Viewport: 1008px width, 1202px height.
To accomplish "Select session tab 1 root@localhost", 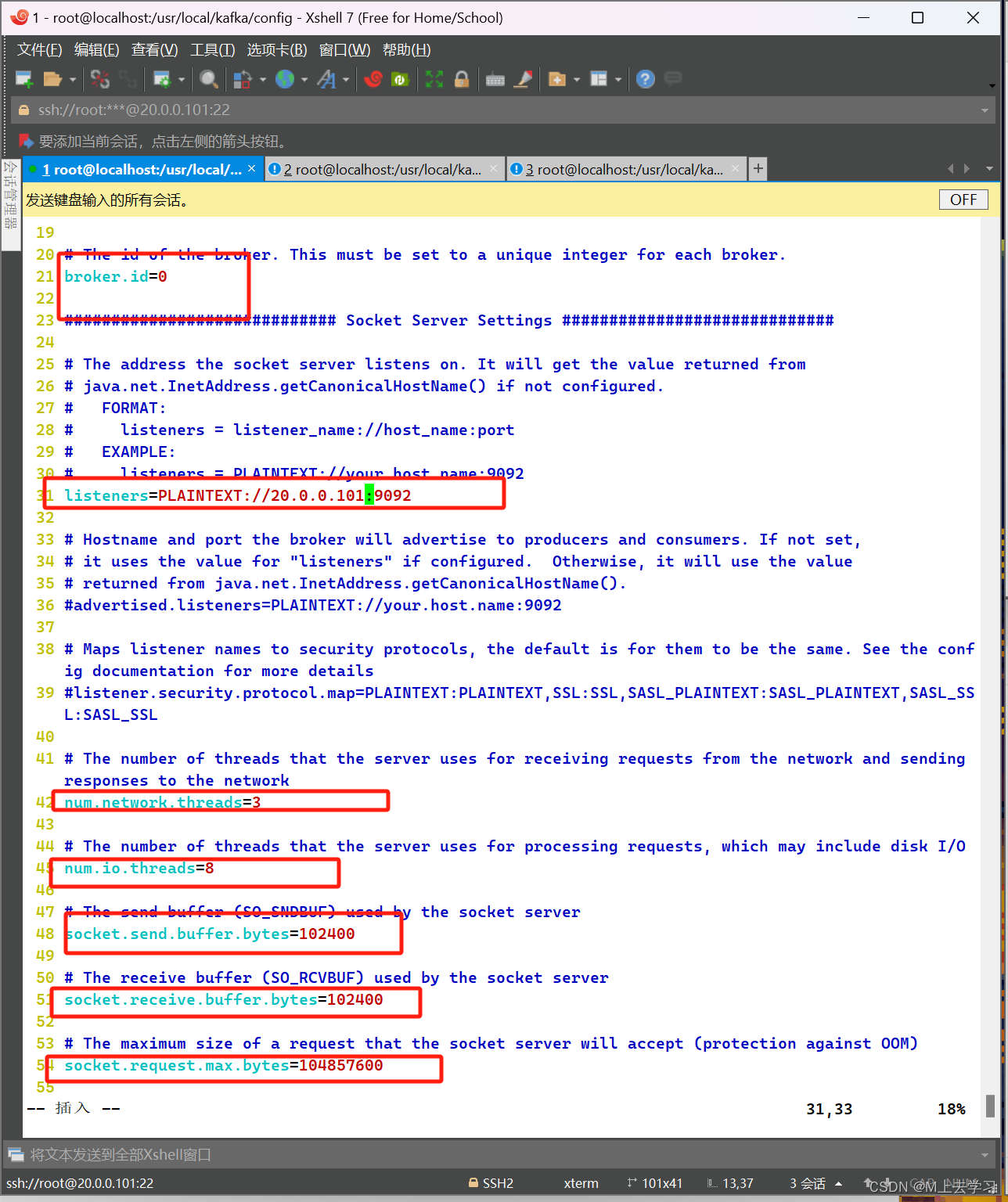I will click(x=142, y=169).
